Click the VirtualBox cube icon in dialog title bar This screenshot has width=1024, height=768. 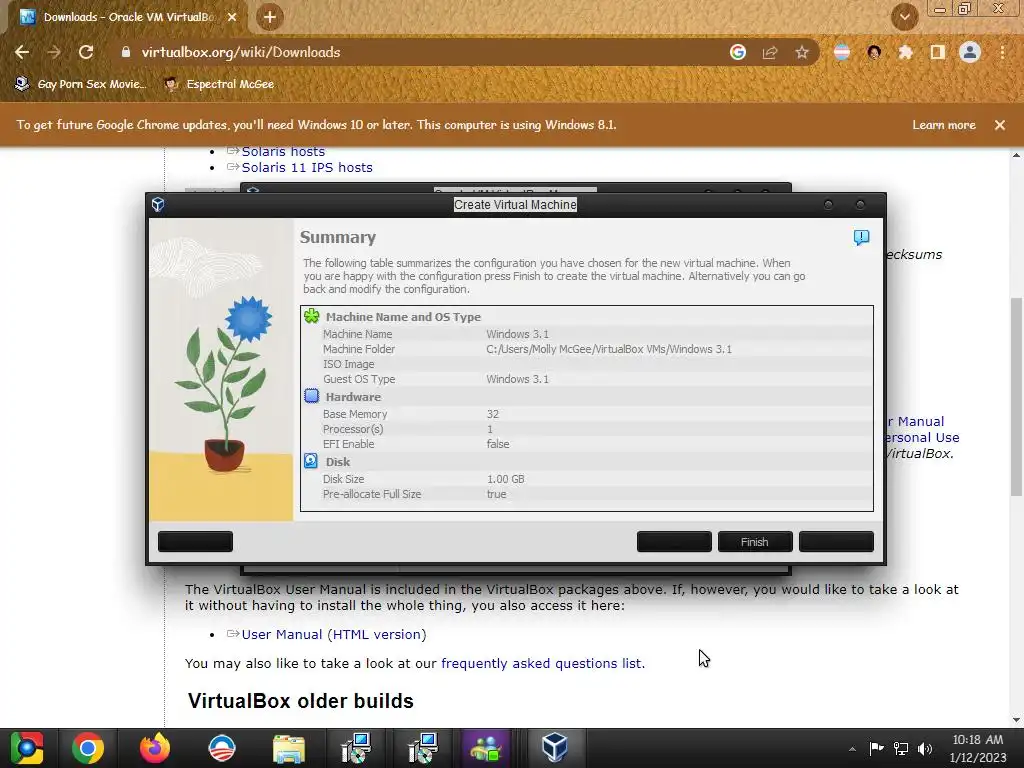click(158, 204)
